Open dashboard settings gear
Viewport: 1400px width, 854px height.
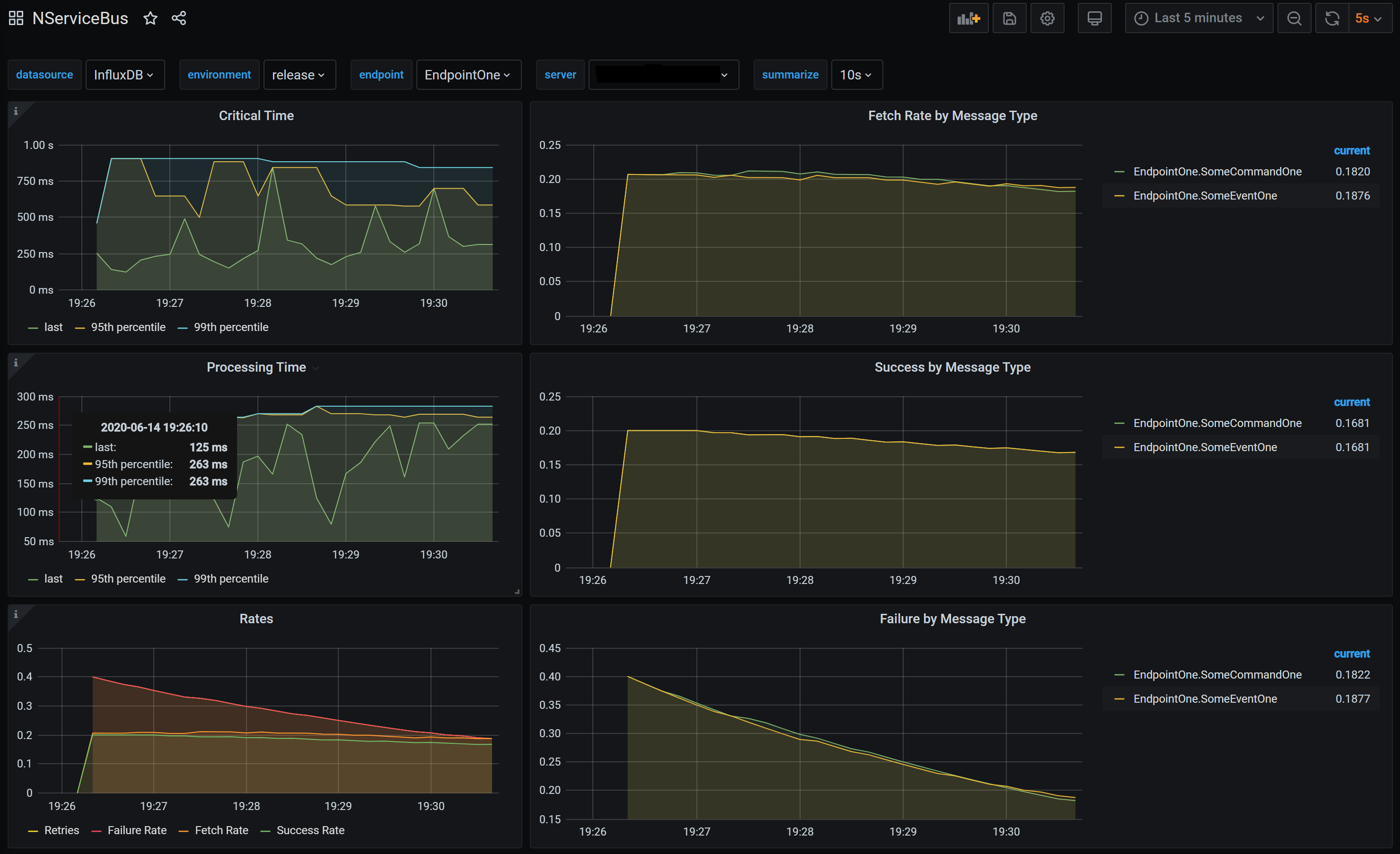1047,18
